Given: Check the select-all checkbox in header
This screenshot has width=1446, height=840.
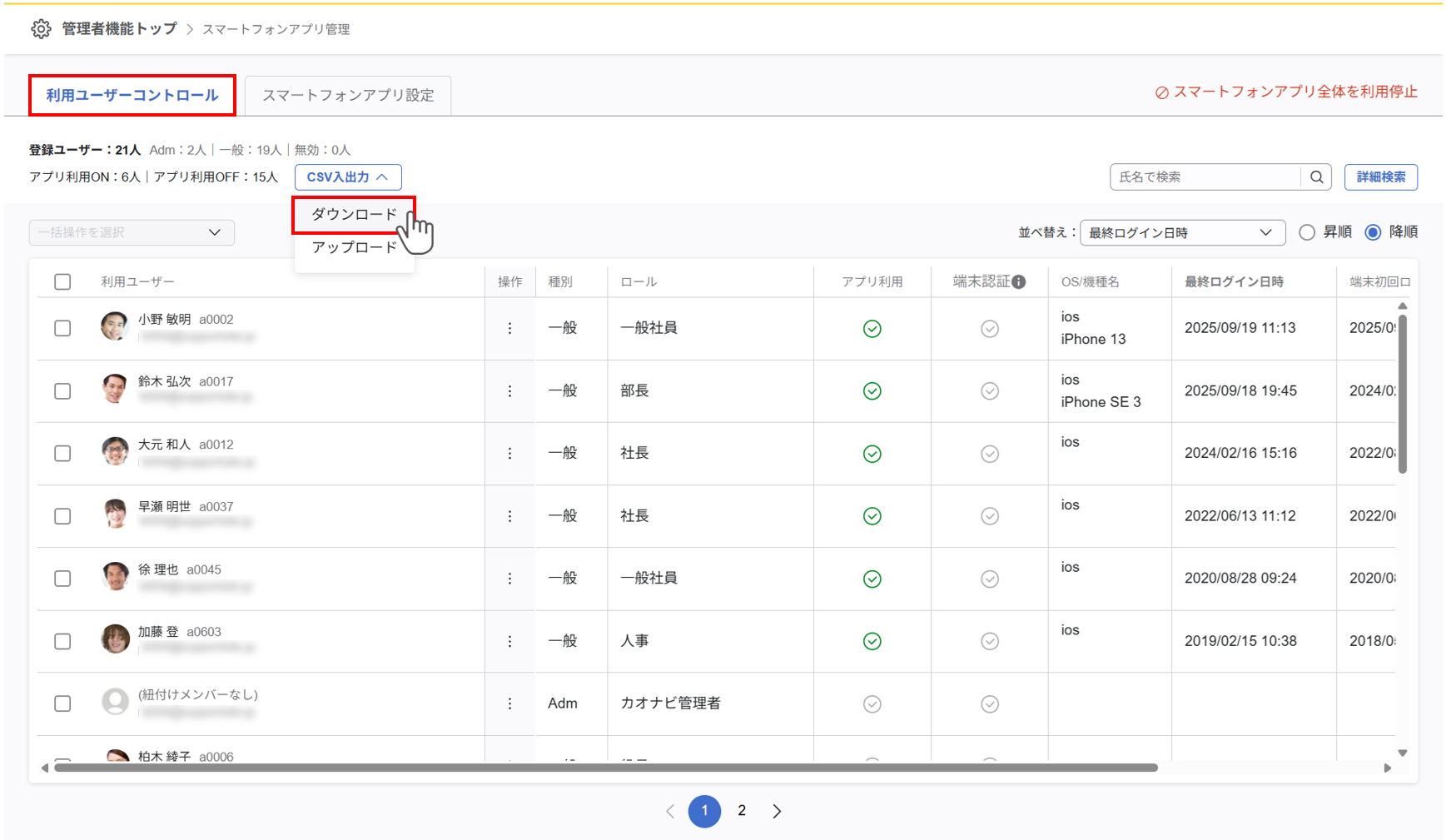Looking at the screenshot, I should pos(62,282).
